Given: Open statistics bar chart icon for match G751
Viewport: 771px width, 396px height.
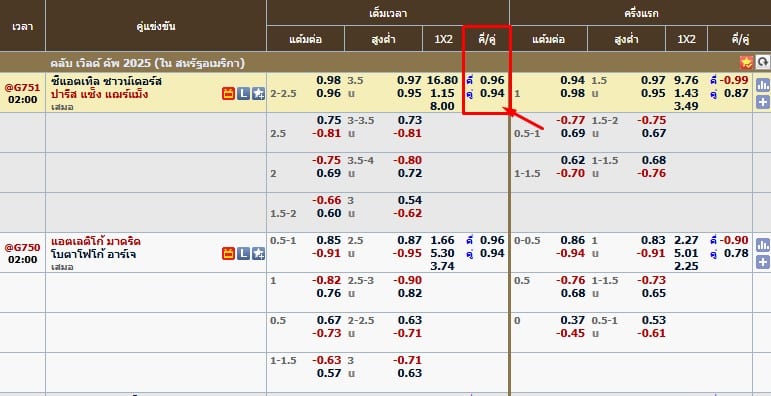Looking at the screenshot, I should [x=763, y=85].
